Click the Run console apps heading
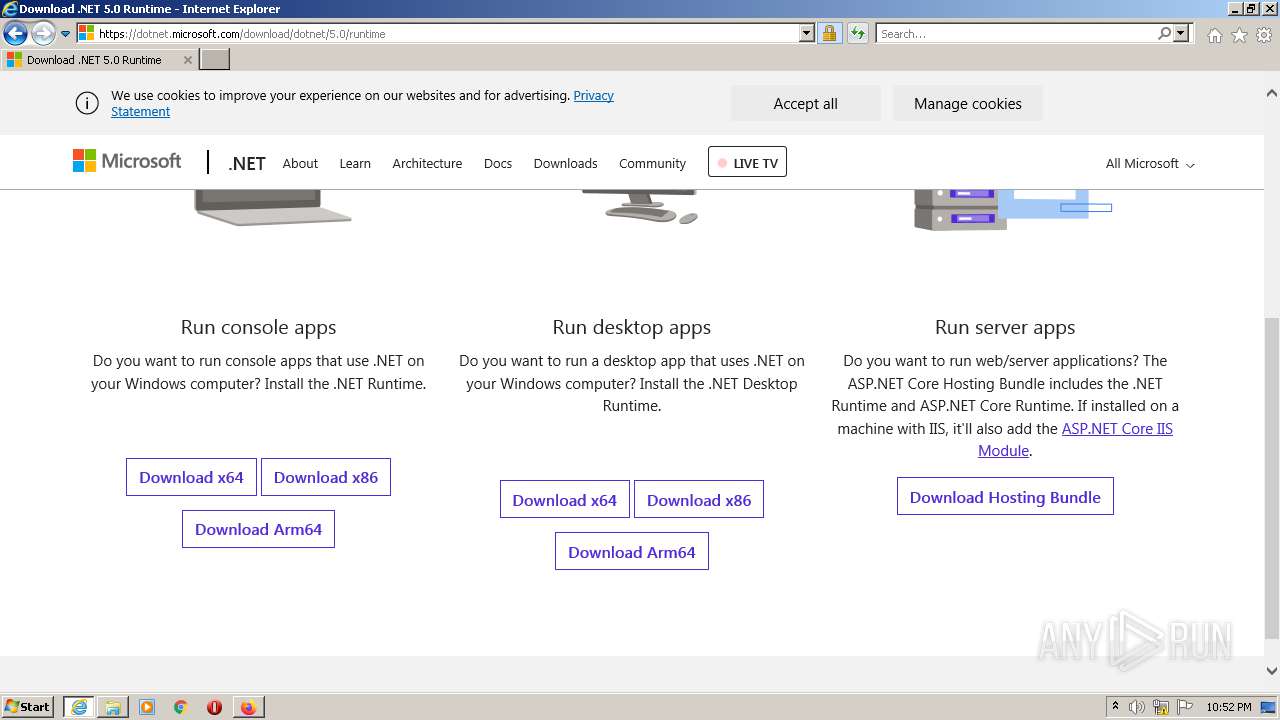This screenshot has width=1280, height=720. click(258, 327)
